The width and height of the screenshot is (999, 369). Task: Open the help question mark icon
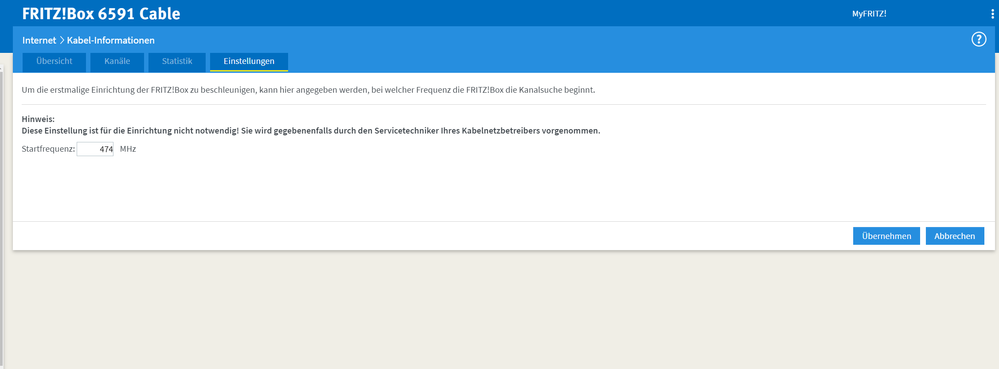[978, 40]
